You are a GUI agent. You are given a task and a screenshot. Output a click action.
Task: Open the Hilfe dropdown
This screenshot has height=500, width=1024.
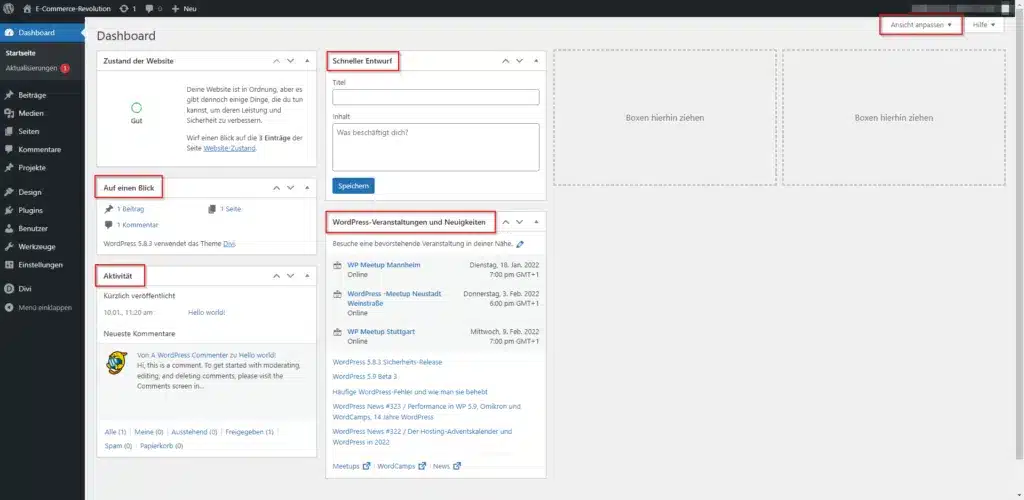point(984,25)
